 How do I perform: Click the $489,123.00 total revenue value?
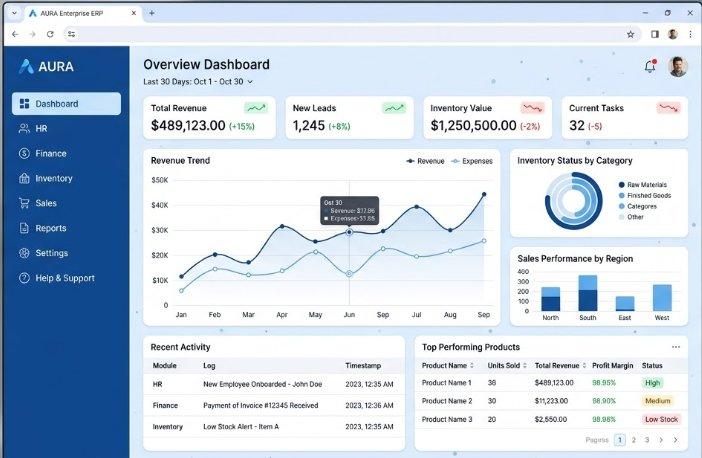point(188,125)
